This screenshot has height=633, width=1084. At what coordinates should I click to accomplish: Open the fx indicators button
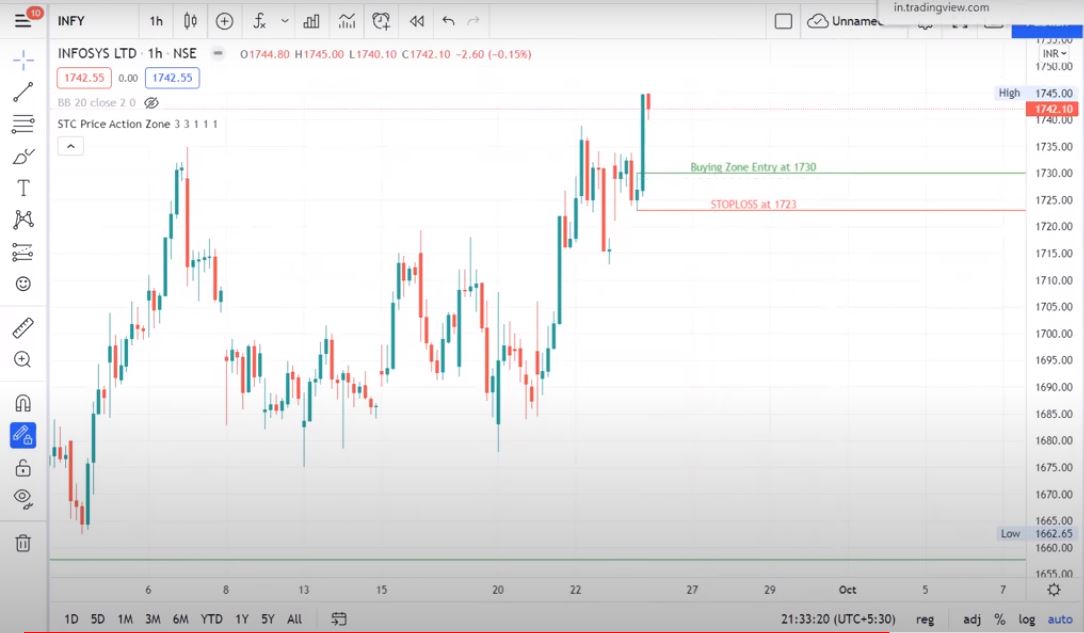click(259, 21)
